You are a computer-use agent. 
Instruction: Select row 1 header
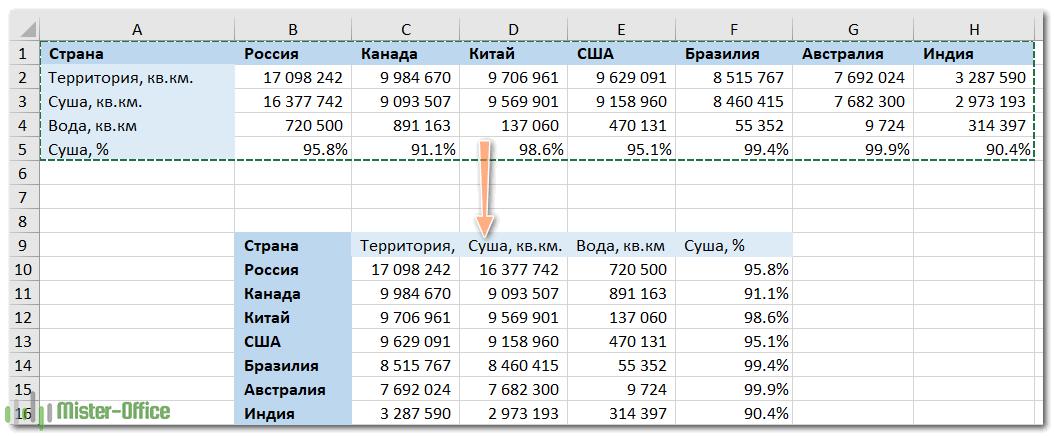[x=24, y=54]
